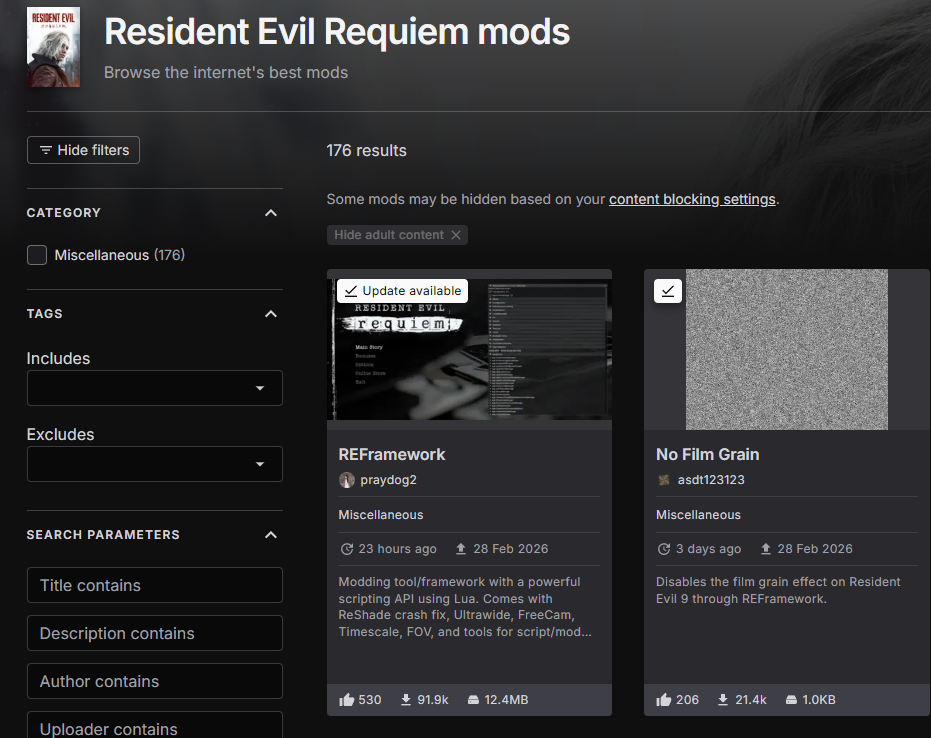Open the No Film Grain noise thumbnail
The image size is (931, 738).
point(787,349)
